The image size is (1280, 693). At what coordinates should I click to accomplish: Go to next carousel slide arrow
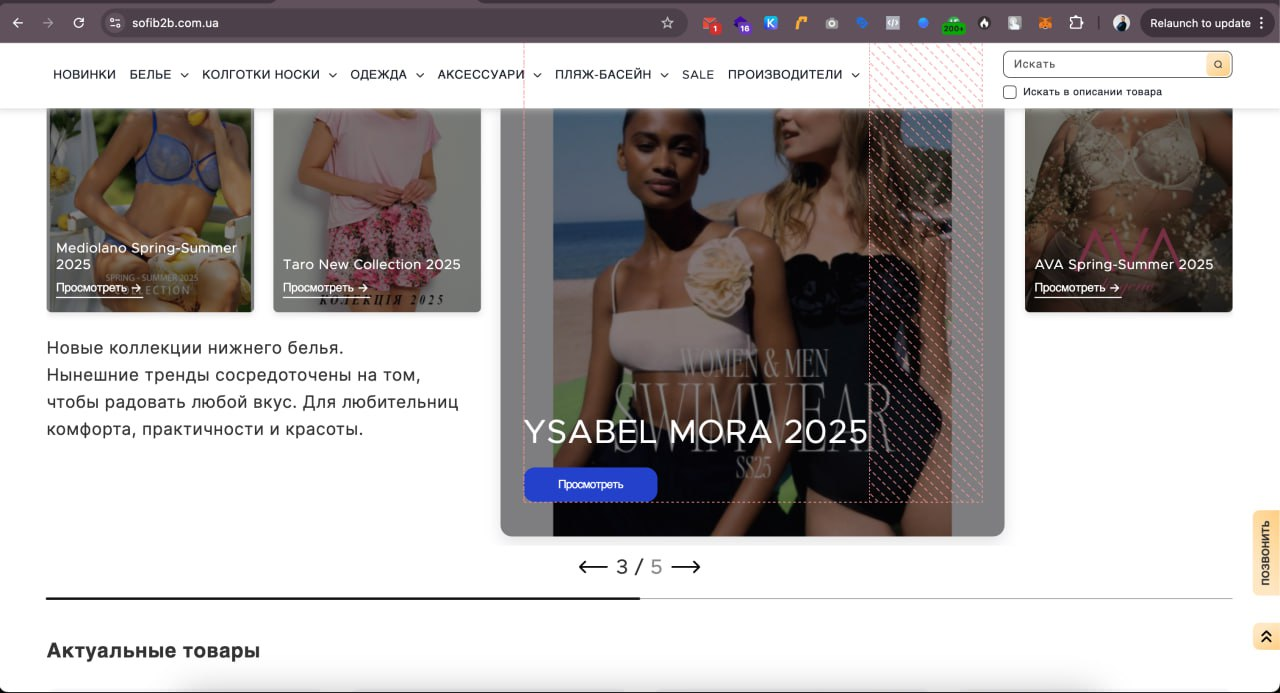(686, 567)
